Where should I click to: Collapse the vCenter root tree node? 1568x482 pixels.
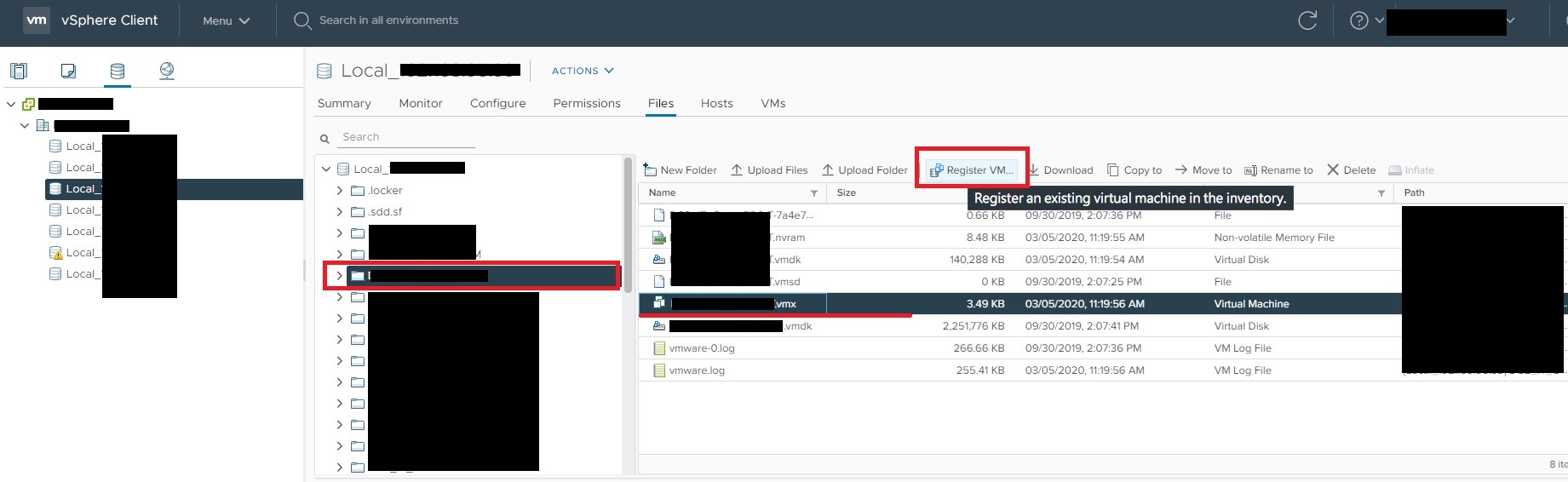click(x=11, y=104)
